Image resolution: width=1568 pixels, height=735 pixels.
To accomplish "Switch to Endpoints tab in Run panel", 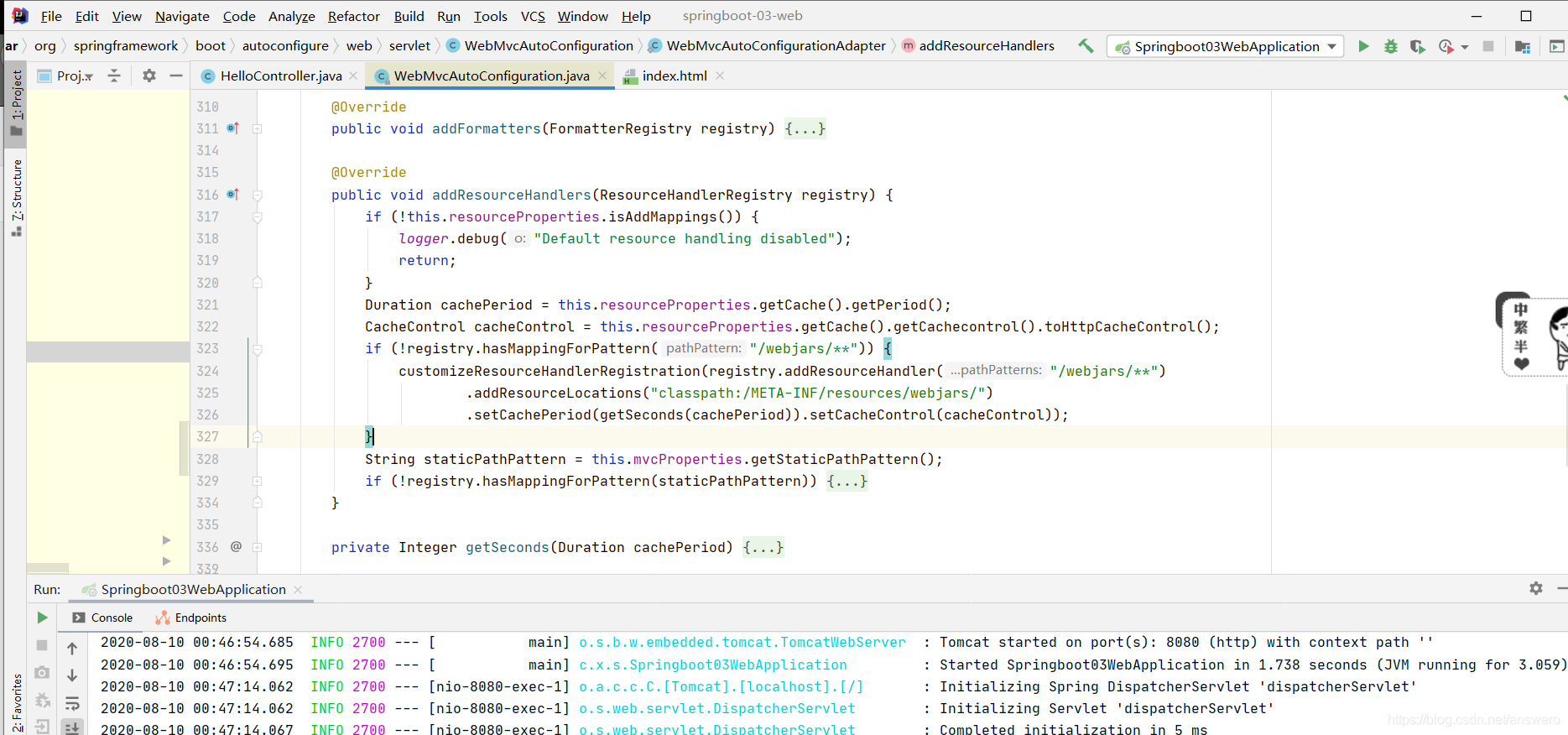I will 191,618.
